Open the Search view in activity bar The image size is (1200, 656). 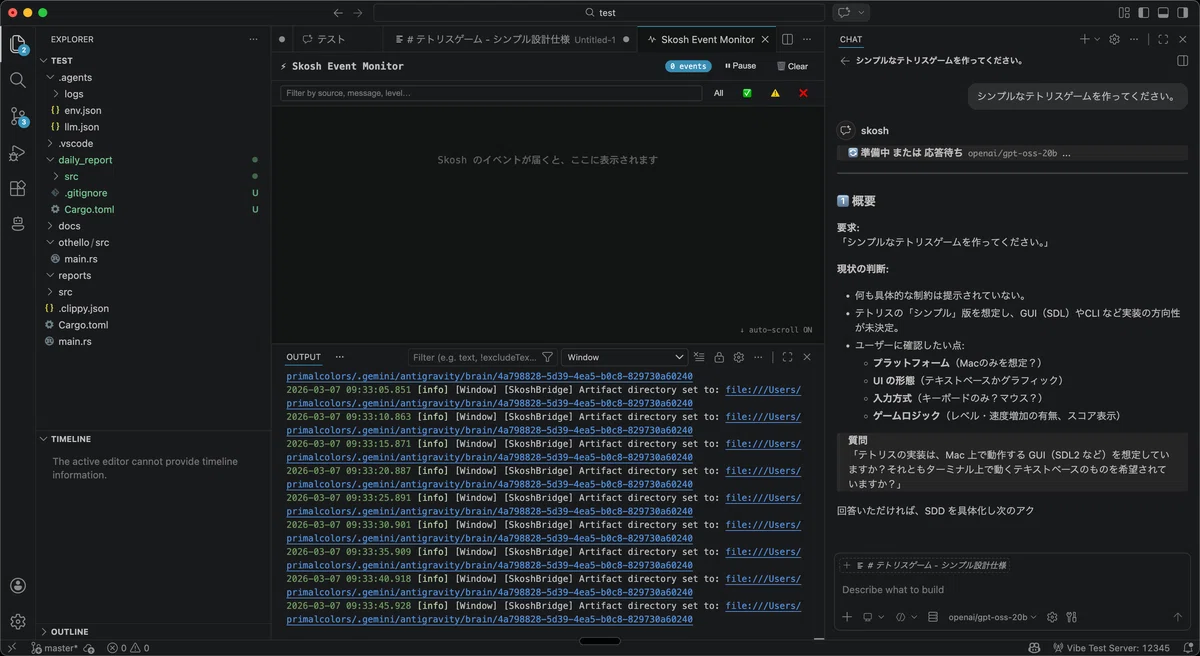(17, 80)
